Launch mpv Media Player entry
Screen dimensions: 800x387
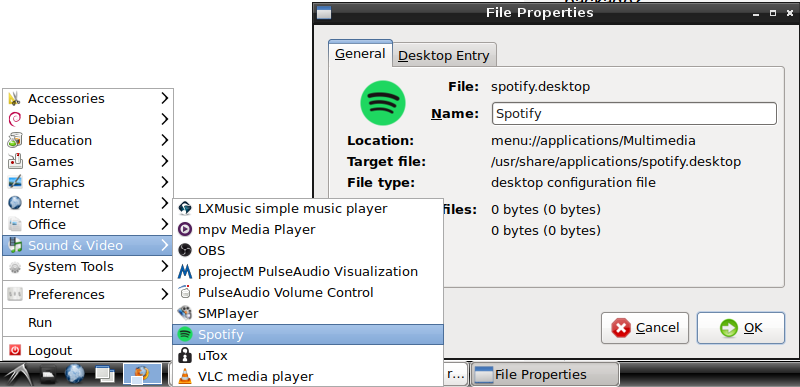308,229
